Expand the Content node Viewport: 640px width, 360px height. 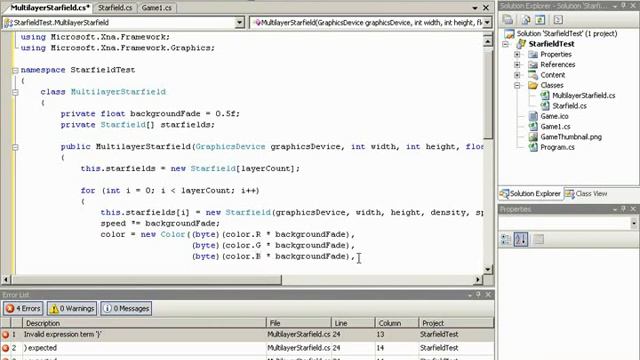(517, 75)
